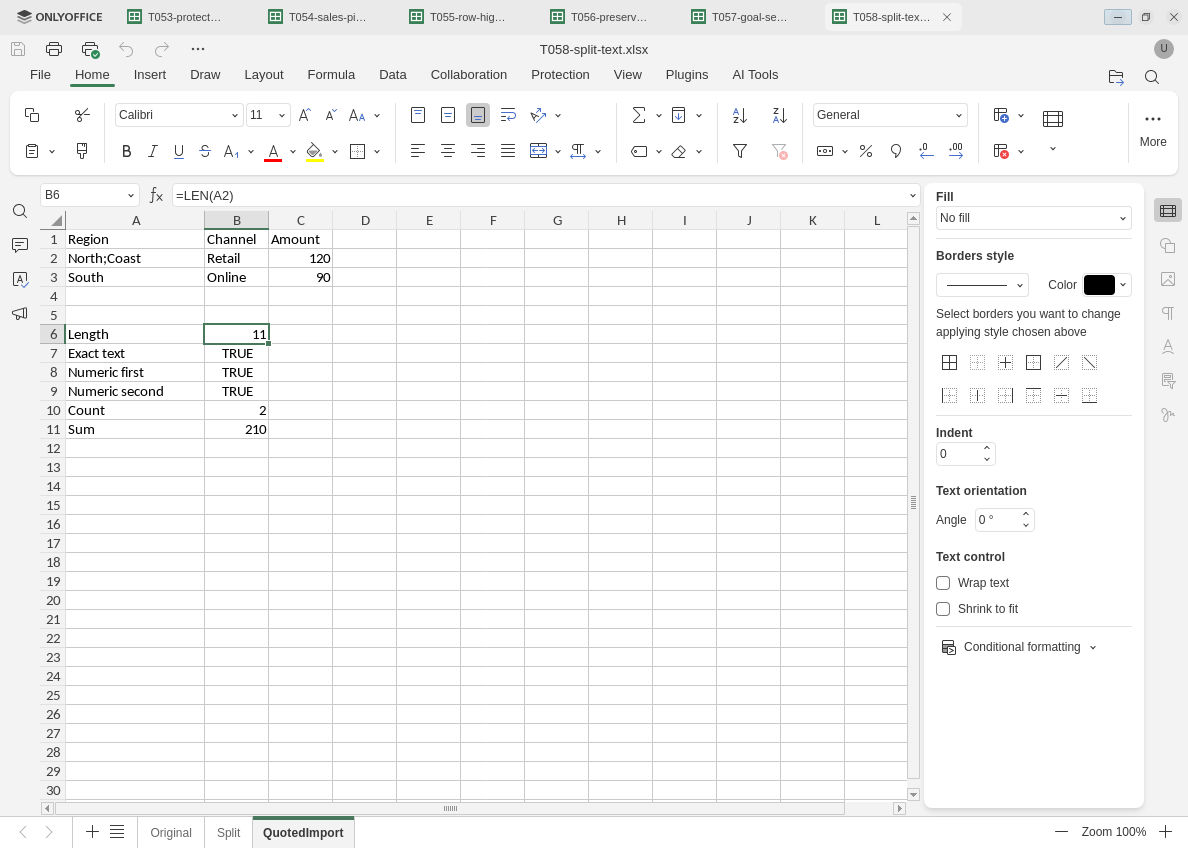This screenshot has width=1188, height=848.
Task: Apply the Filter funnel tool
Action: click(740, 152)
